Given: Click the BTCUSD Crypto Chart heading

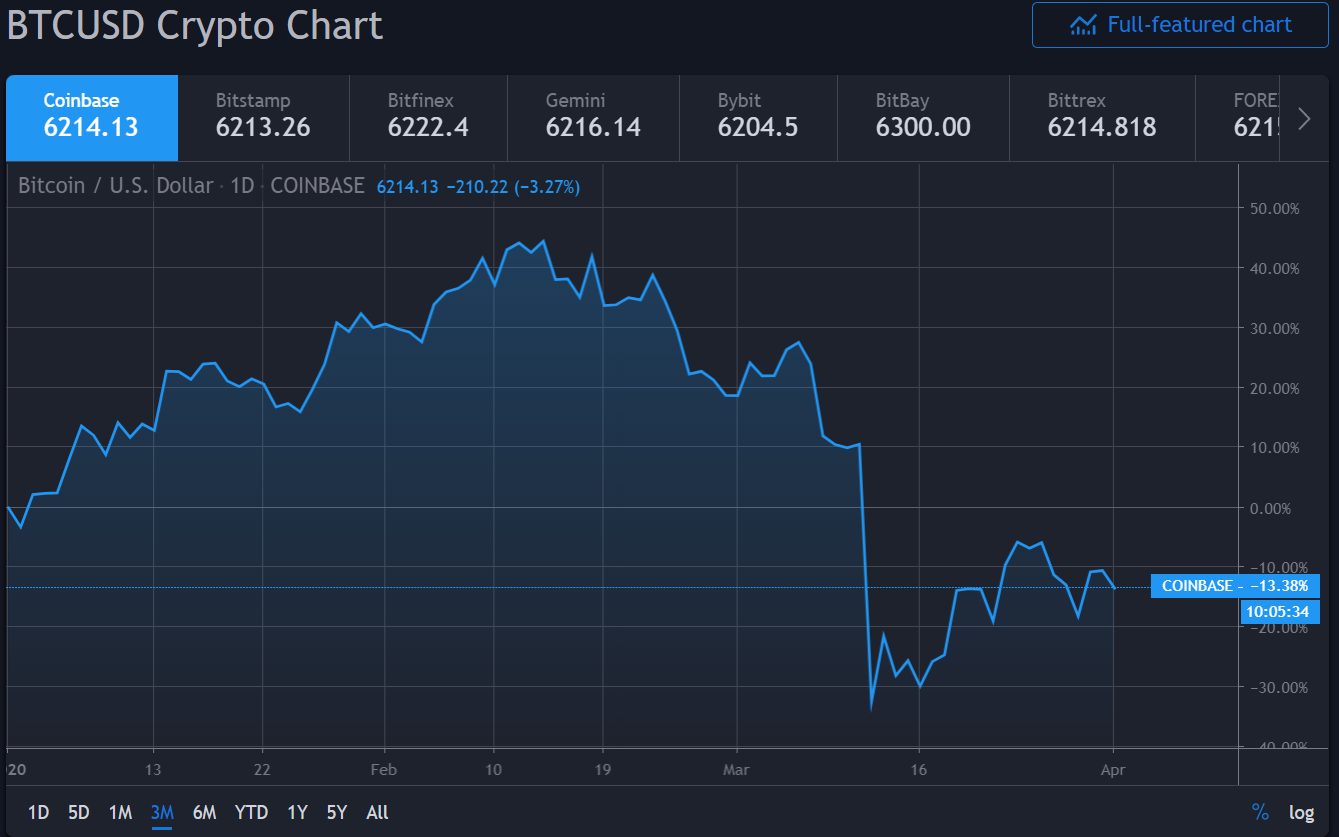Looking at the screenshot, I should click(195, 25).
